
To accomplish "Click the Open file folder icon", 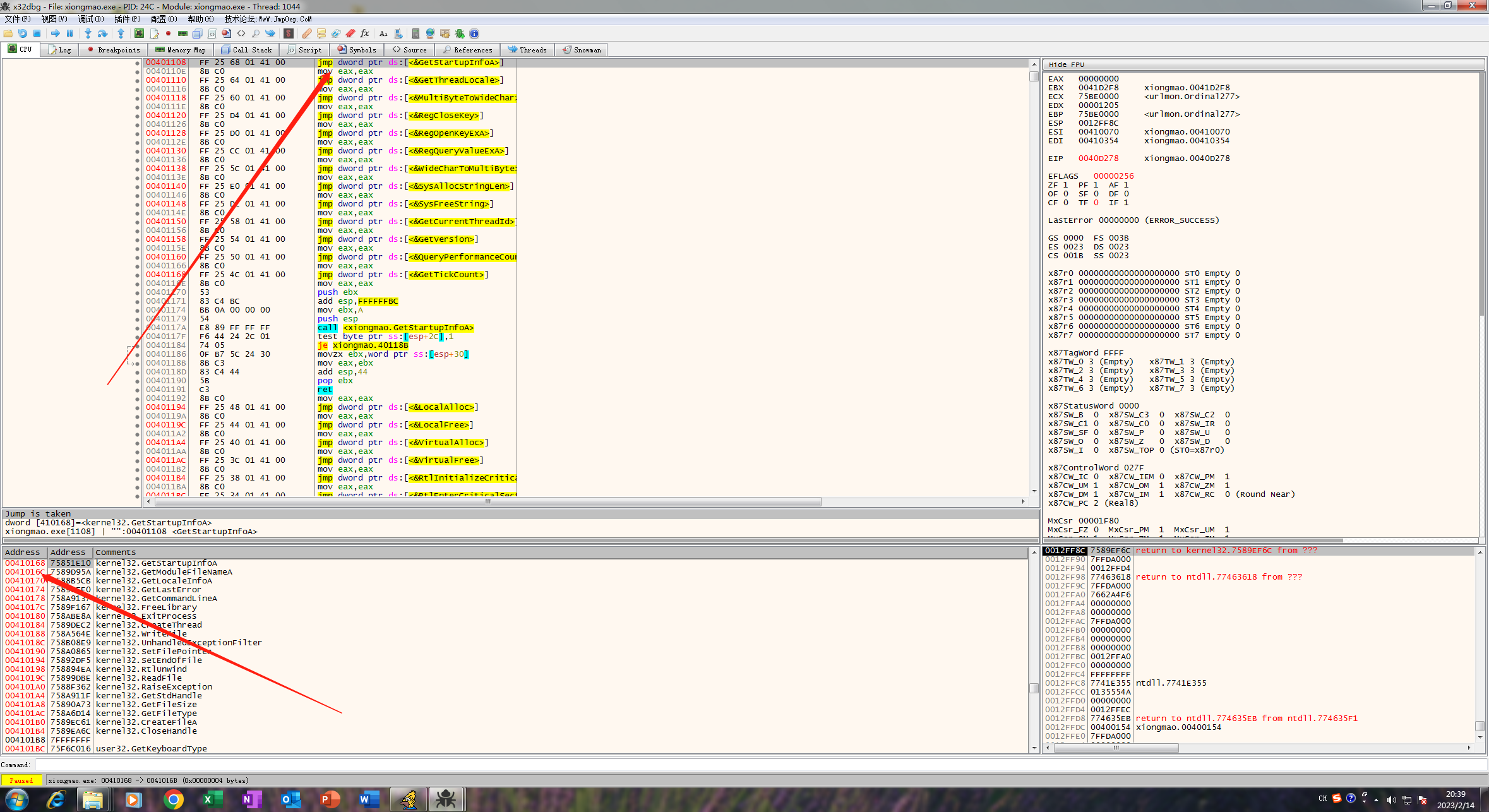I will tap(8, 33).
